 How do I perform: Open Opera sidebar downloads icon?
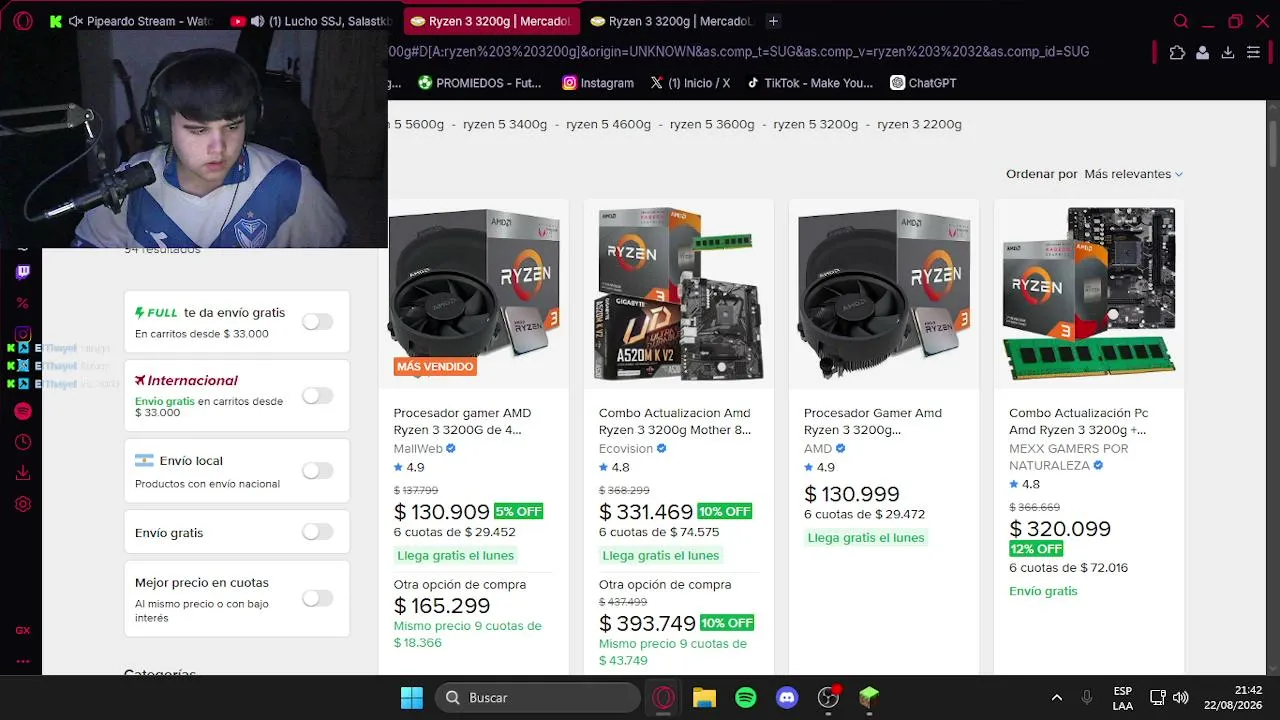pyautogui.click(x=23, y=473)
